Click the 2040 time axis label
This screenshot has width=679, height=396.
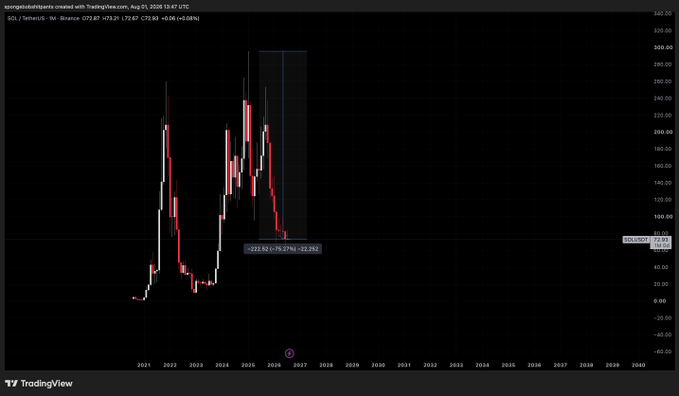click(x=638, y=365)
